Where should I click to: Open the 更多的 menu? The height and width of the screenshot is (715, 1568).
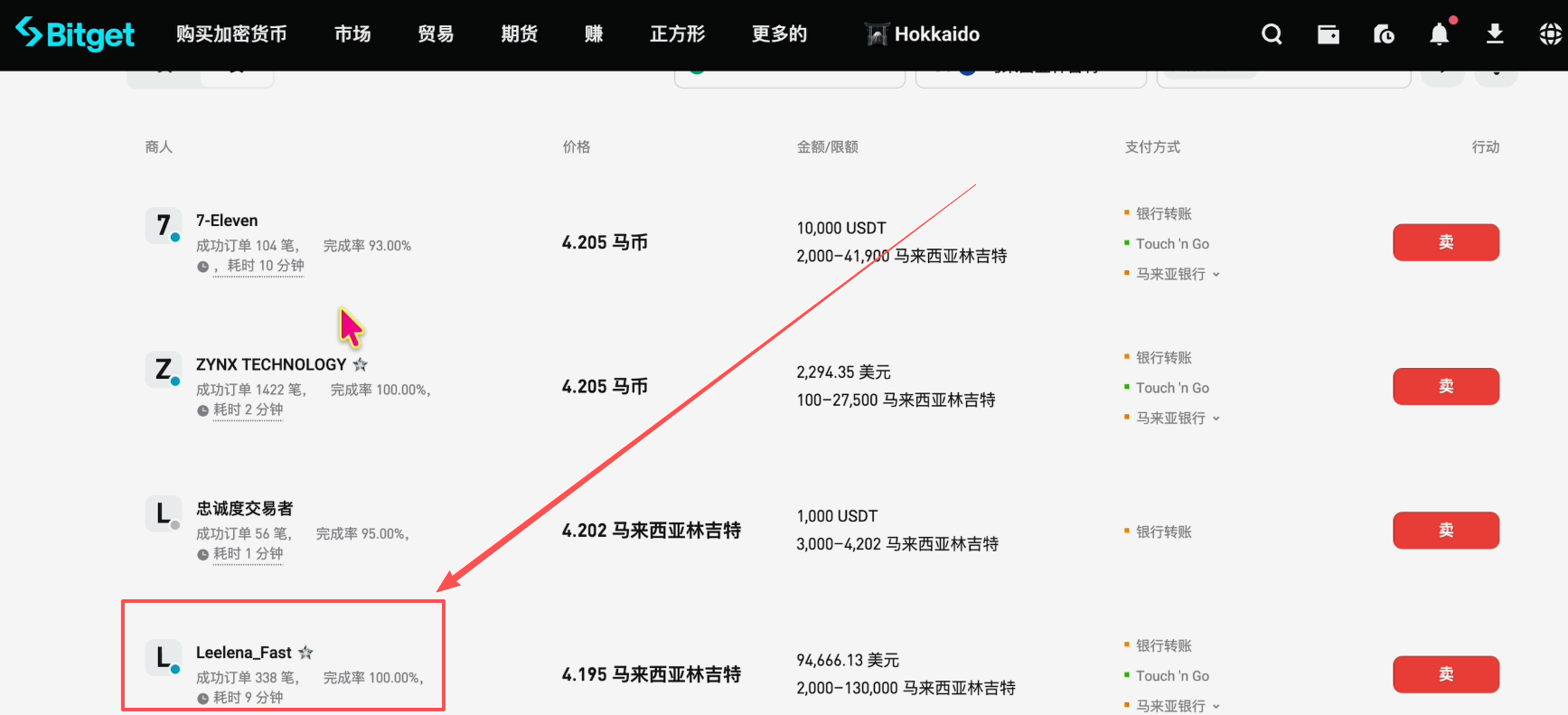[x=779, y=34]
